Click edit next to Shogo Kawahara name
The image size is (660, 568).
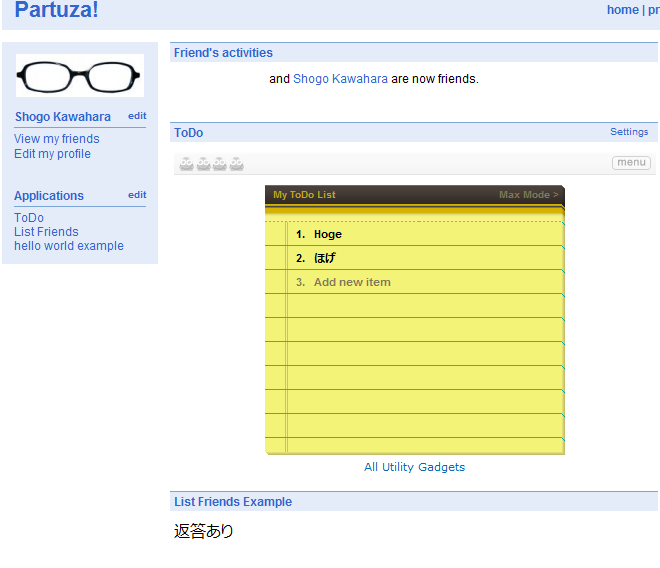click(x=137, y=116)
